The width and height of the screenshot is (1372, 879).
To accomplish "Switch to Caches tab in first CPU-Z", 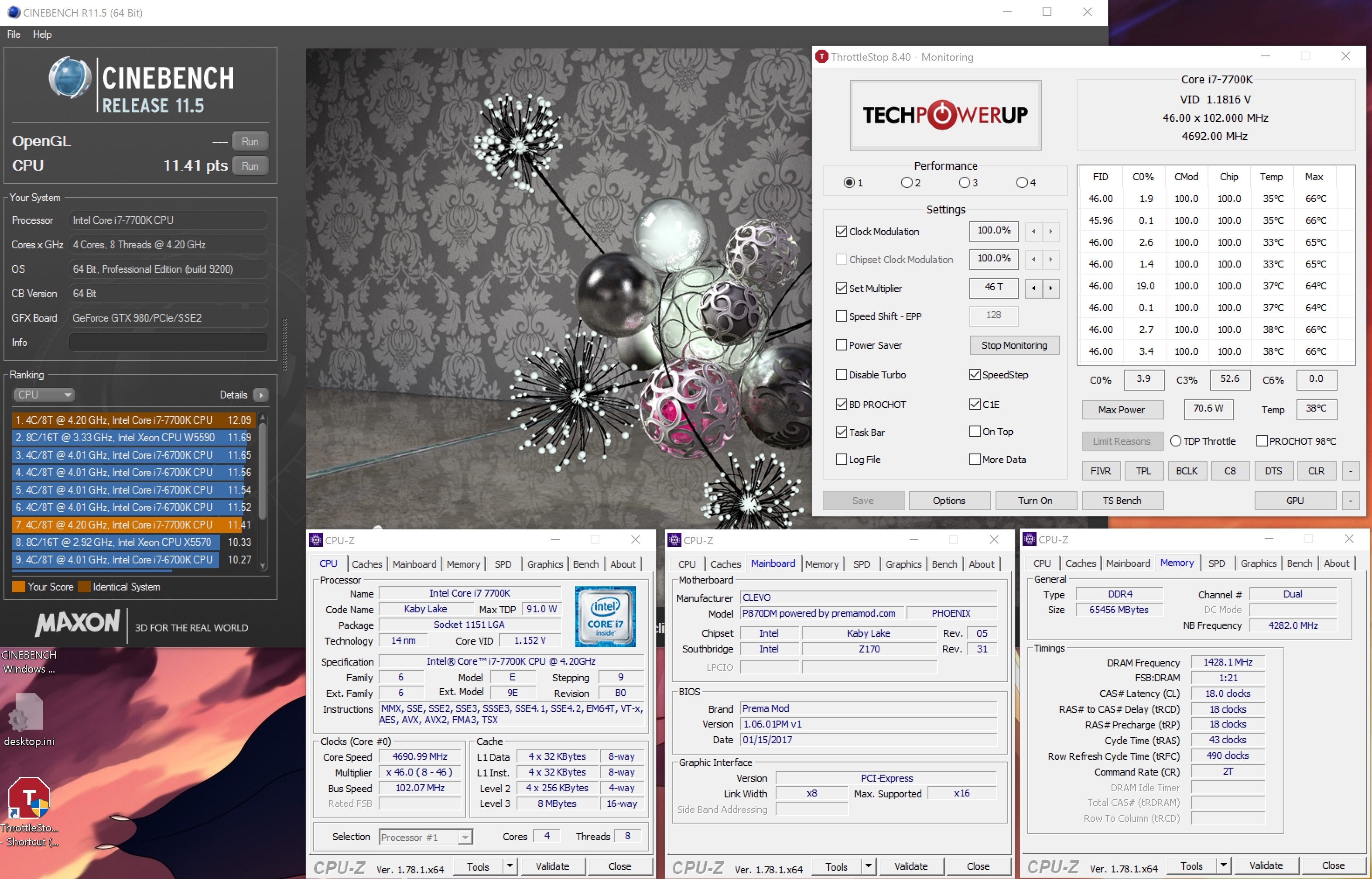I will [x=367, y=564].
